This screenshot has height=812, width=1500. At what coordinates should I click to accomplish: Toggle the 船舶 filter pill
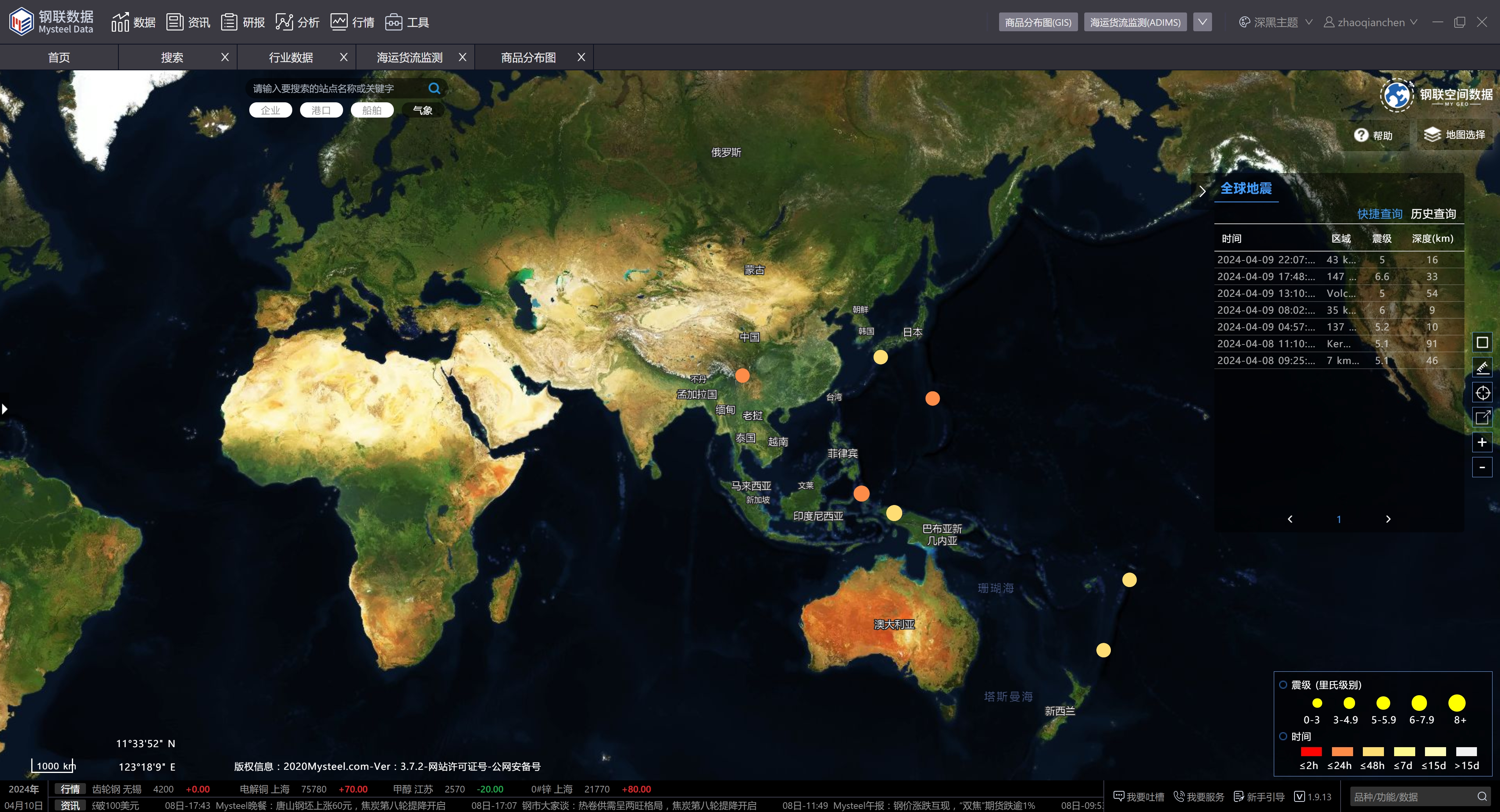click(372, 110)
